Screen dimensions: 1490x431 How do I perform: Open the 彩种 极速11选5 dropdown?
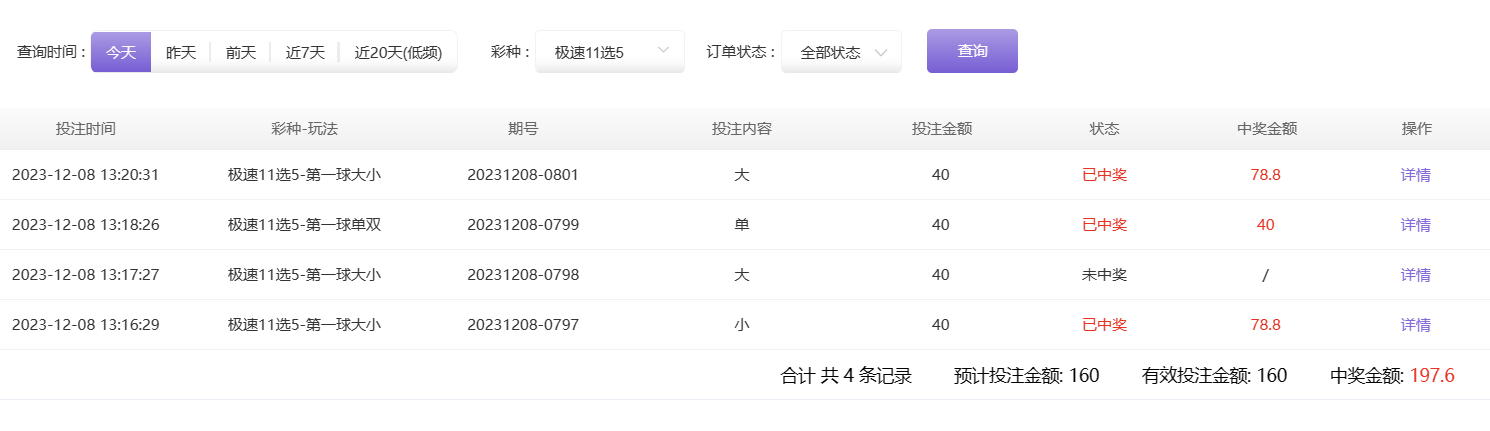(x=598, y=52)
